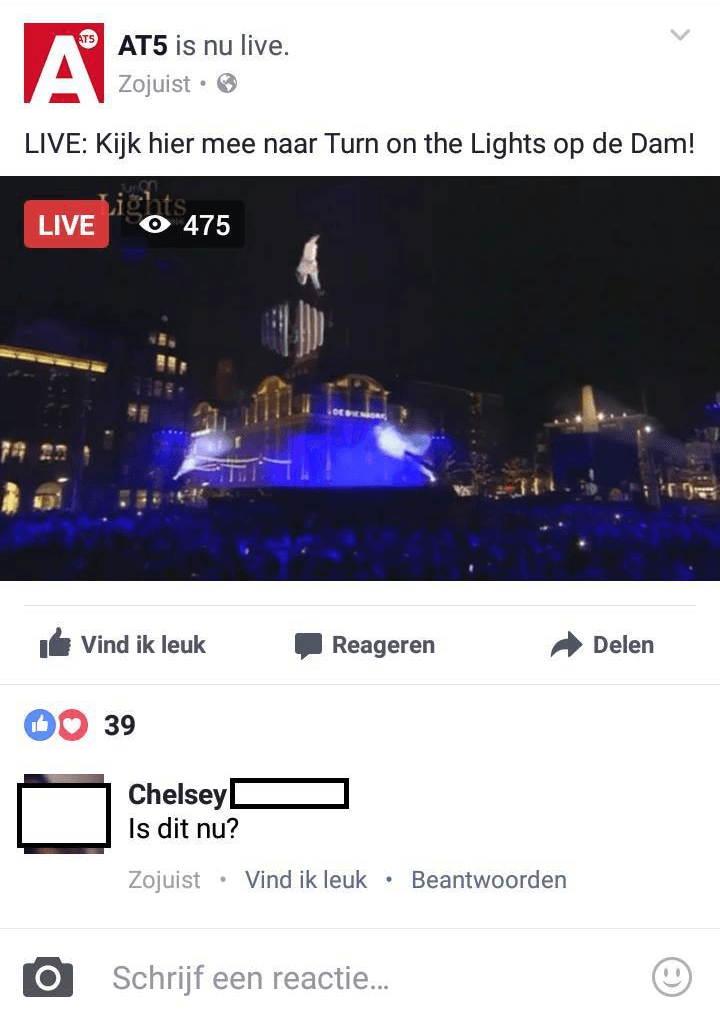This screenshot has height=1015, width=720.
Task: Like Chelsey's comment via Vind ik leuk
Action: tap(306, 880)
